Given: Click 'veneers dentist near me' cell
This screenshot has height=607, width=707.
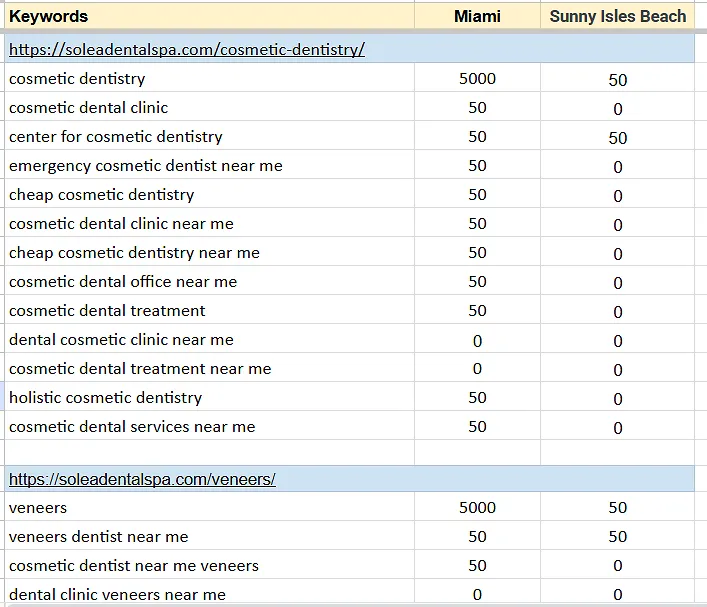Looking at the screenshot, I should pos(209,536).
